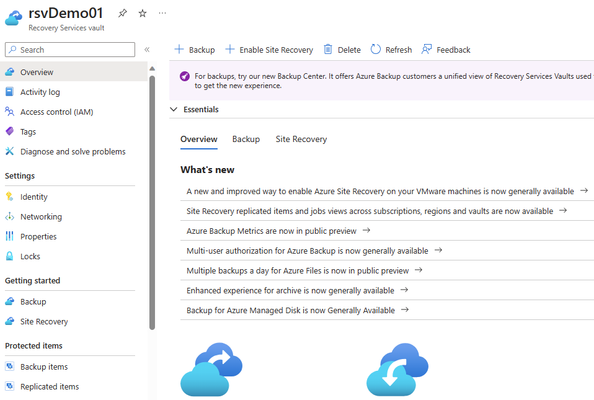Mark rsvDemo01 as favorite with star icon
The image size is (594, 400).
click(142, 14)
